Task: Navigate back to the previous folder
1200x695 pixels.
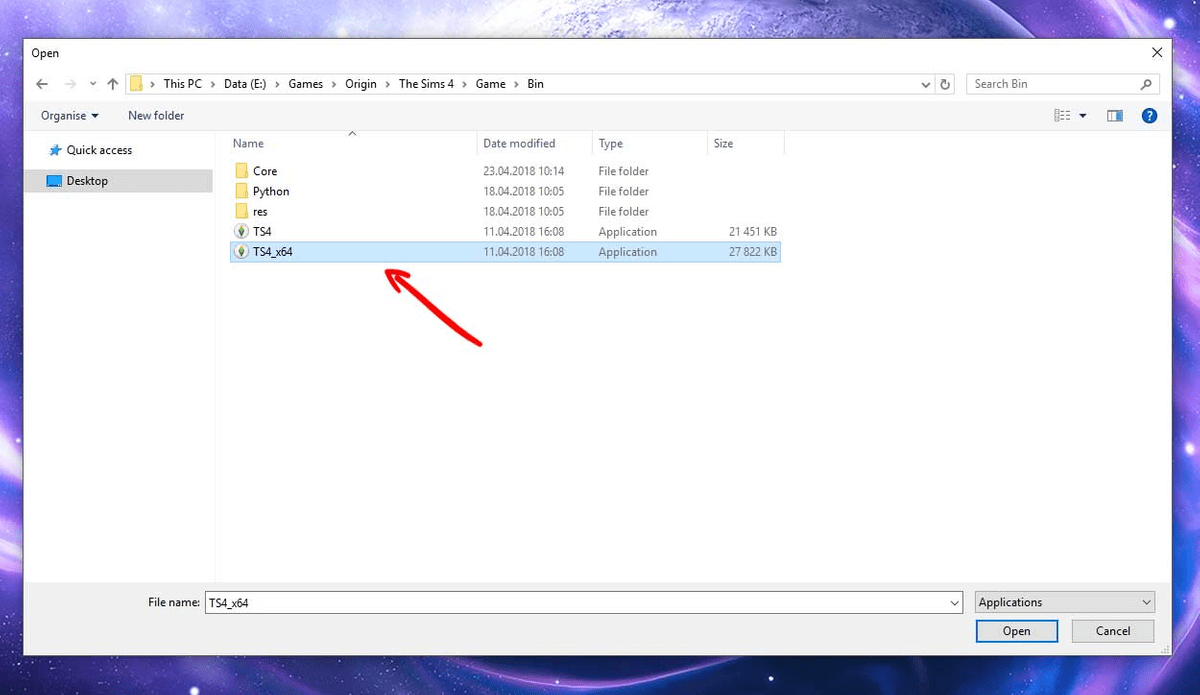Action: (x=41, y=84)
